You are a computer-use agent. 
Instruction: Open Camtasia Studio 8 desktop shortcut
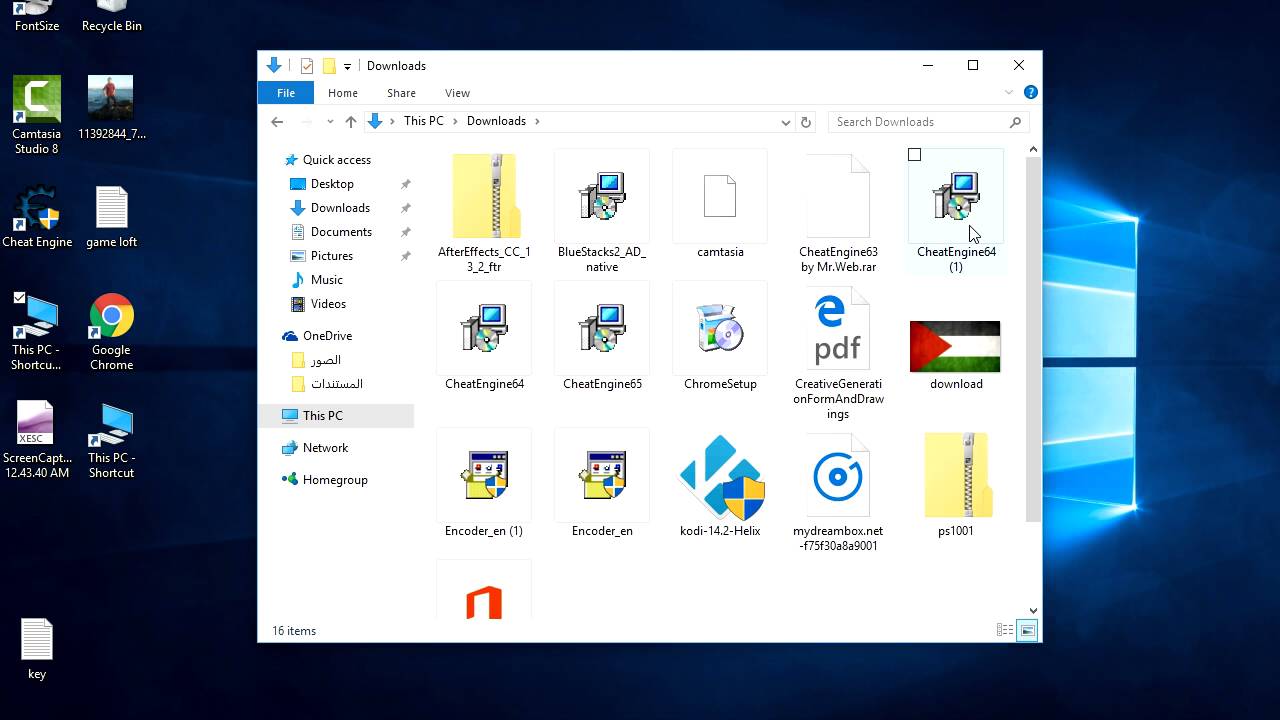point(36,115)
